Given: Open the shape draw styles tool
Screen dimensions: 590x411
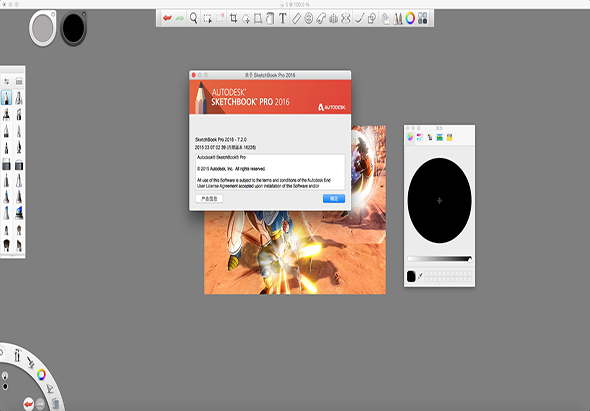Looking at the screenshot, I should [372, 18].
